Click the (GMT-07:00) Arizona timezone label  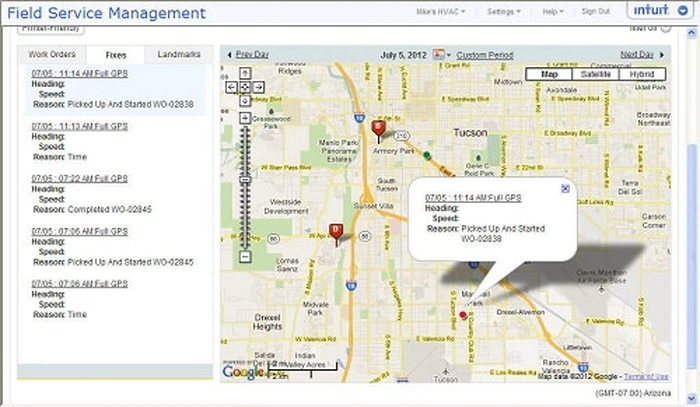click(x=633, y=393)
